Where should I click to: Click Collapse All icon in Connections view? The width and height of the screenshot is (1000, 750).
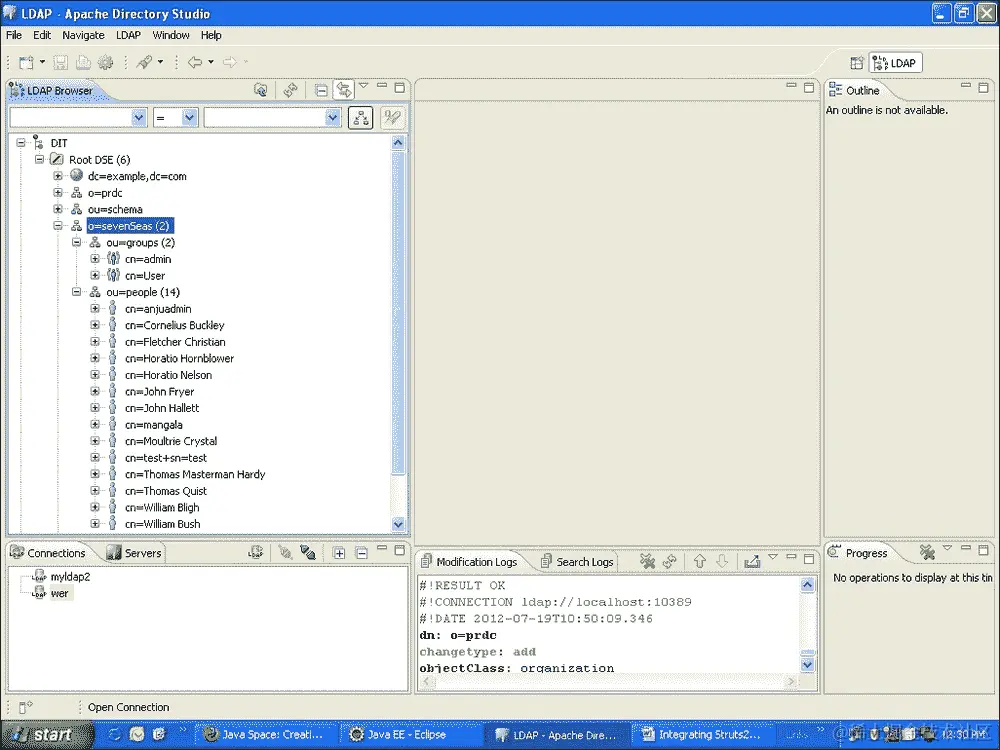[362, 553]
